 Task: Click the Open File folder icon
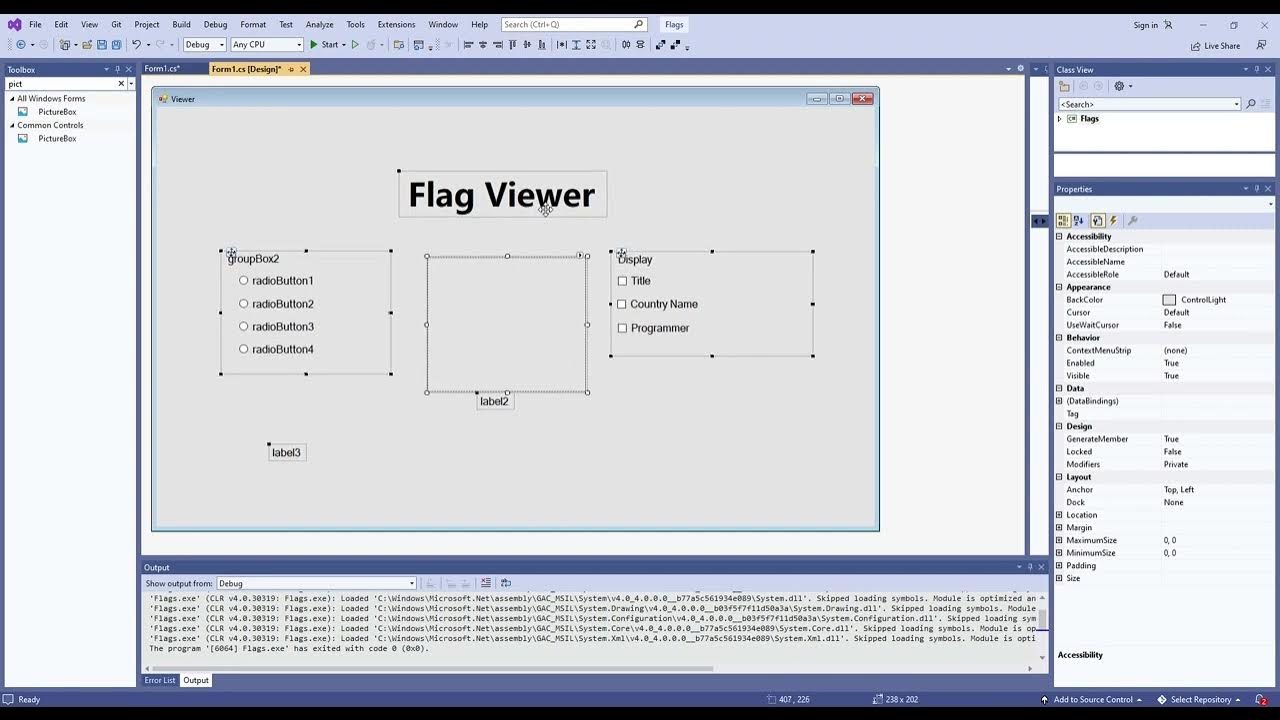pos(86,44)
